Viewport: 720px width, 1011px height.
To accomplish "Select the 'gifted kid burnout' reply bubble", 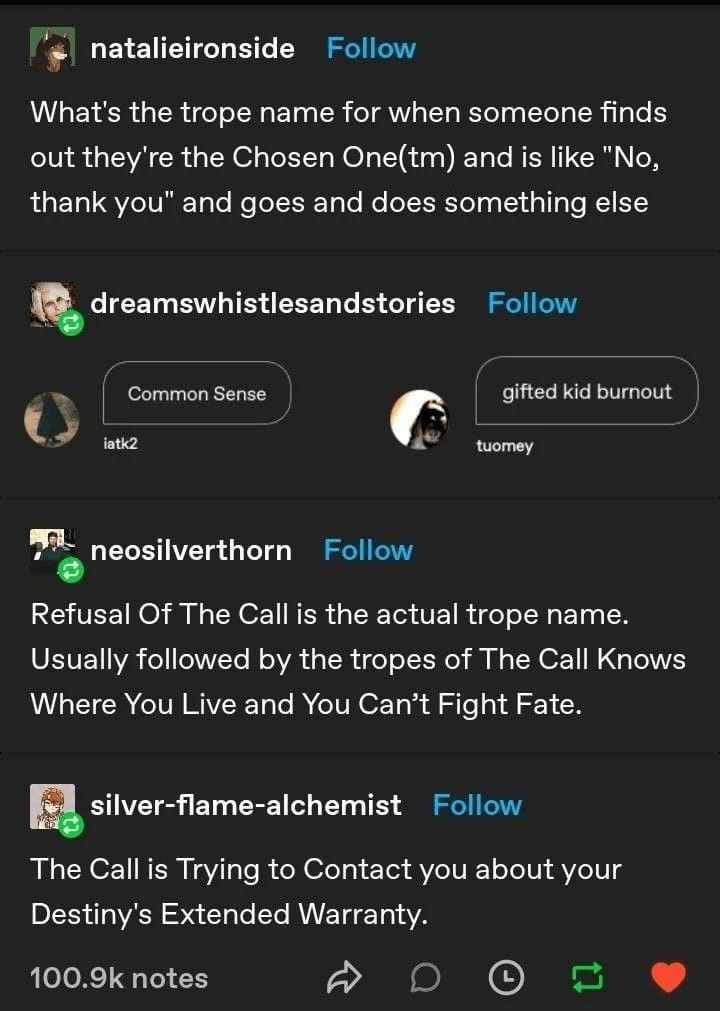I will click(587, 391).
